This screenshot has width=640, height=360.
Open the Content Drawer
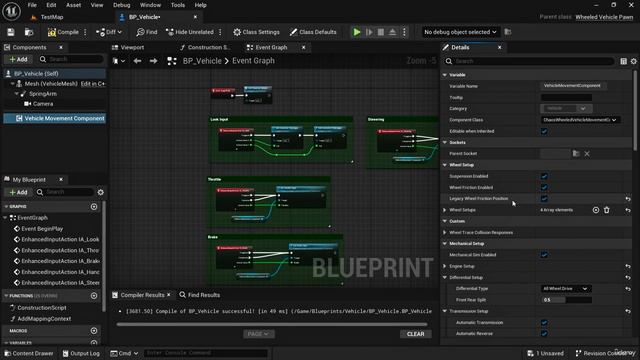[29, 353]
